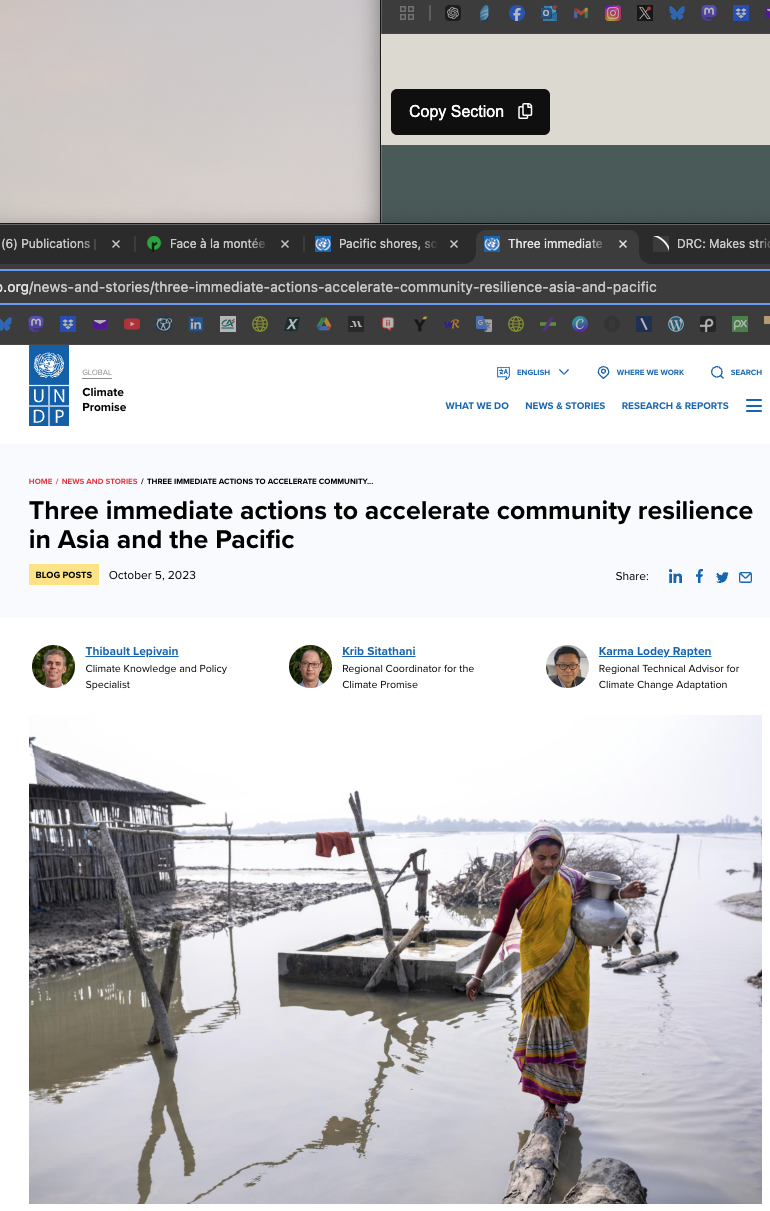Share the article on LinkedIn
The image size is (770, 1211).
(x=675, y=577)
